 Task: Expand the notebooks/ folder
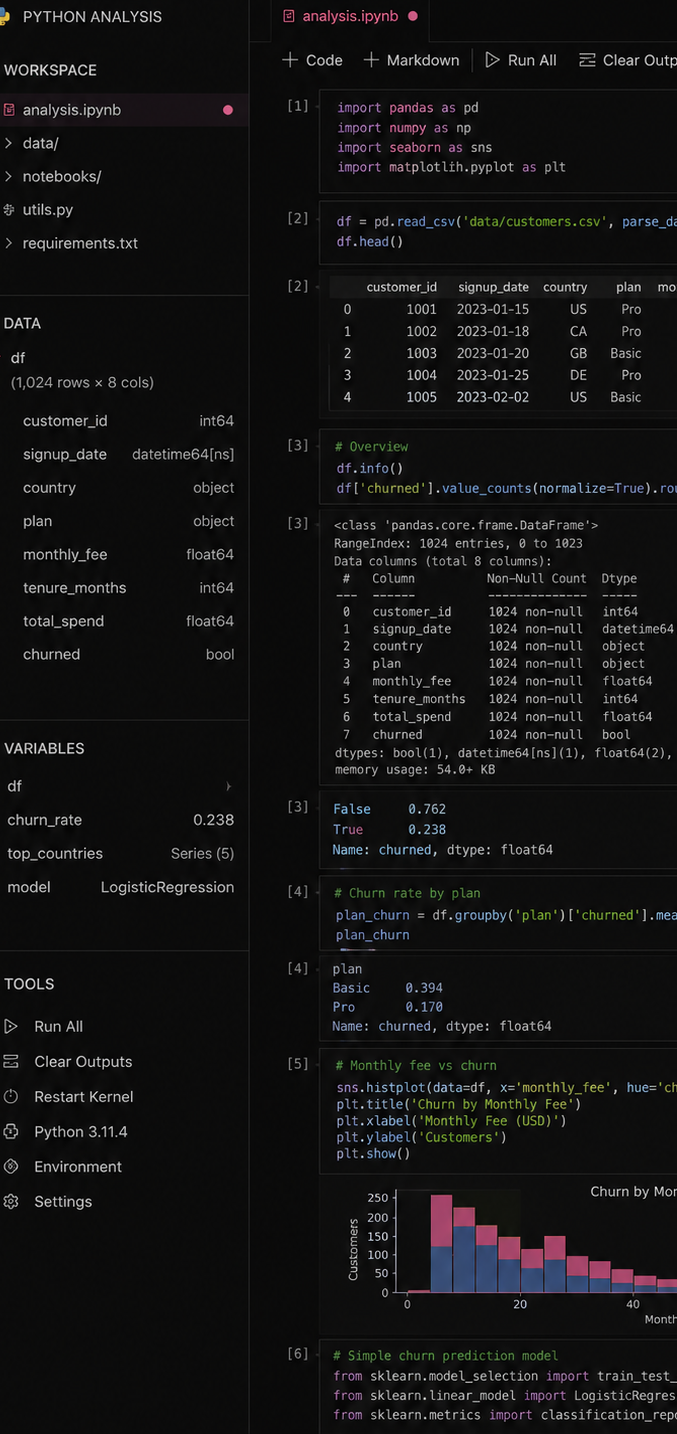point(9,177)
